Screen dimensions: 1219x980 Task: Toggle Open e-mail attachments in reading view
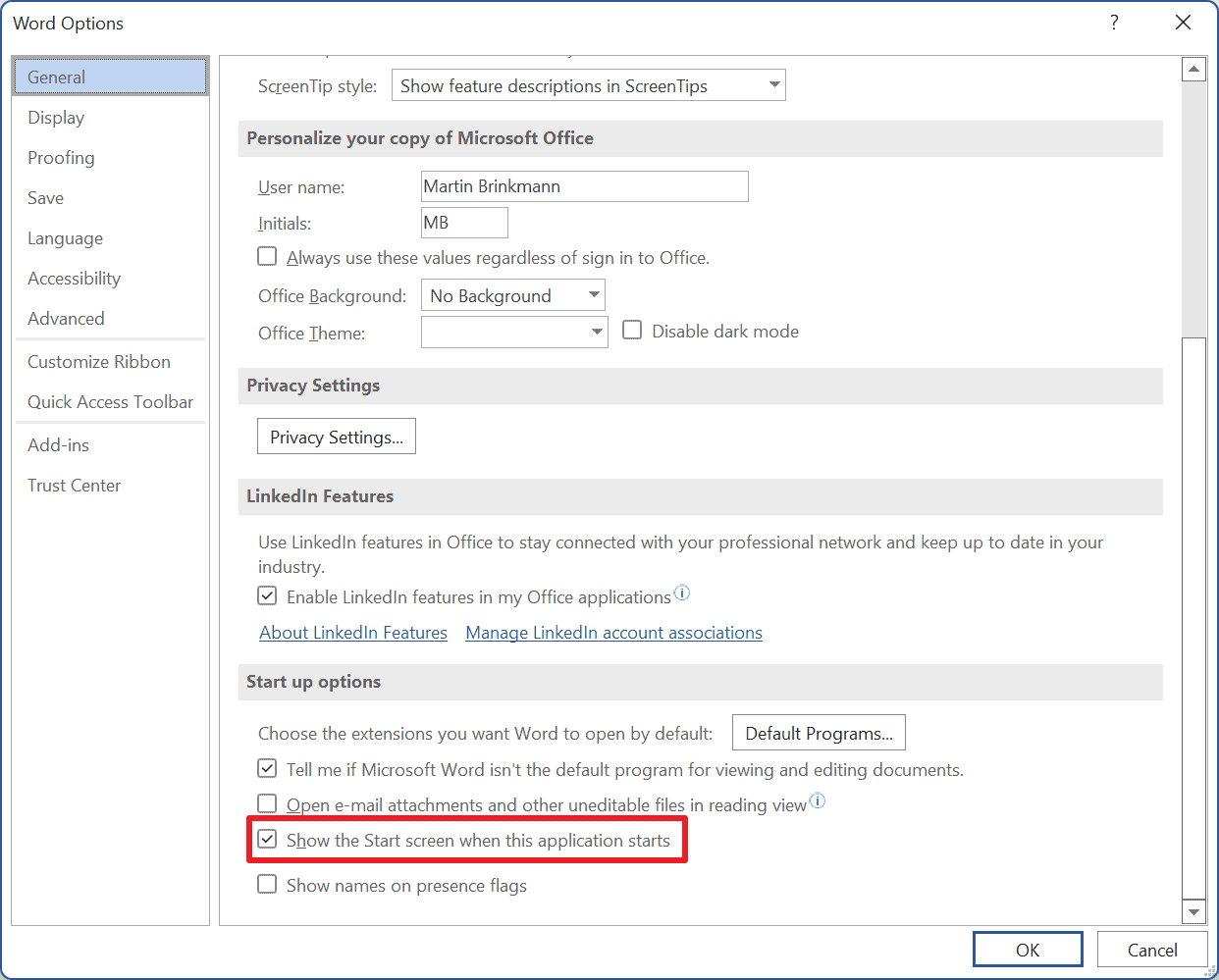coord(267,803)
